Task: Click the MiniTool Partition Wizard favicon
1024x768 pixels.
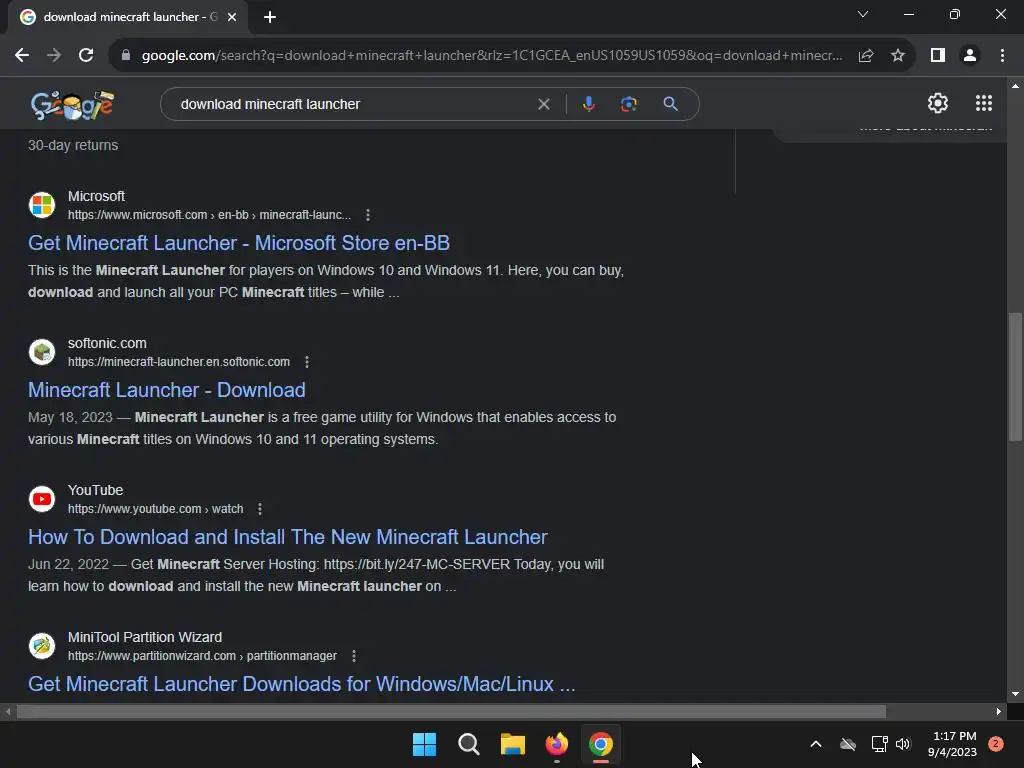Action: coord(42,646)
